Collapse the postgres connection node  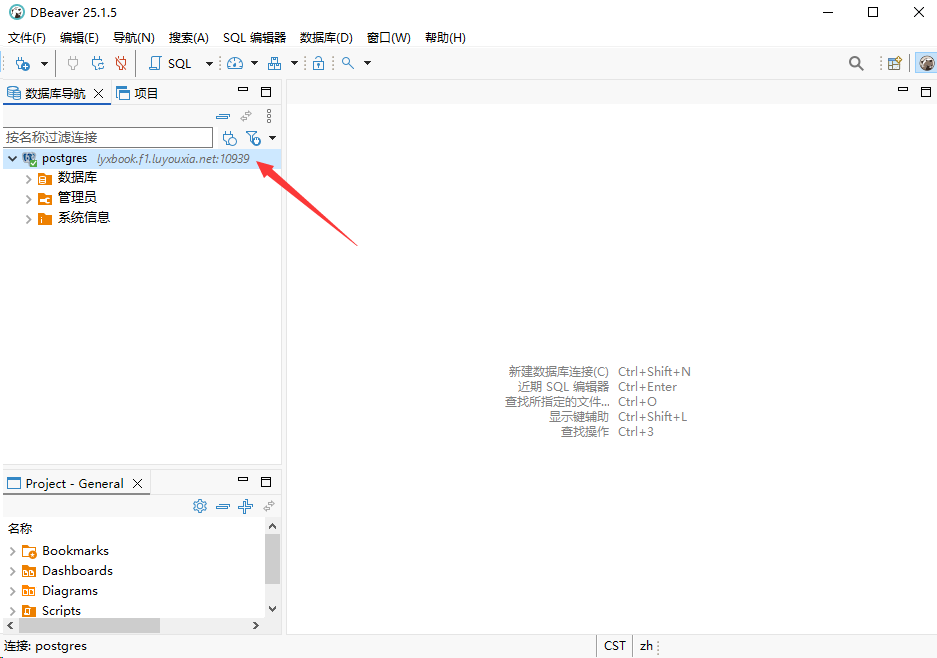click(13, 158)
